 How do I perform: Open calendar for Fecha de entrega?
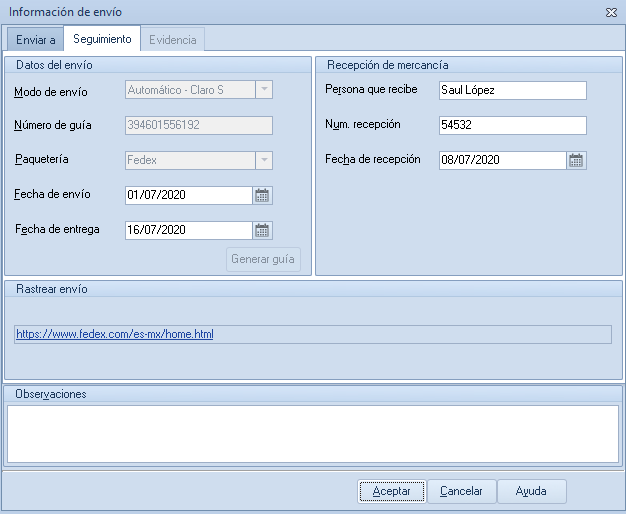point(262,230)
